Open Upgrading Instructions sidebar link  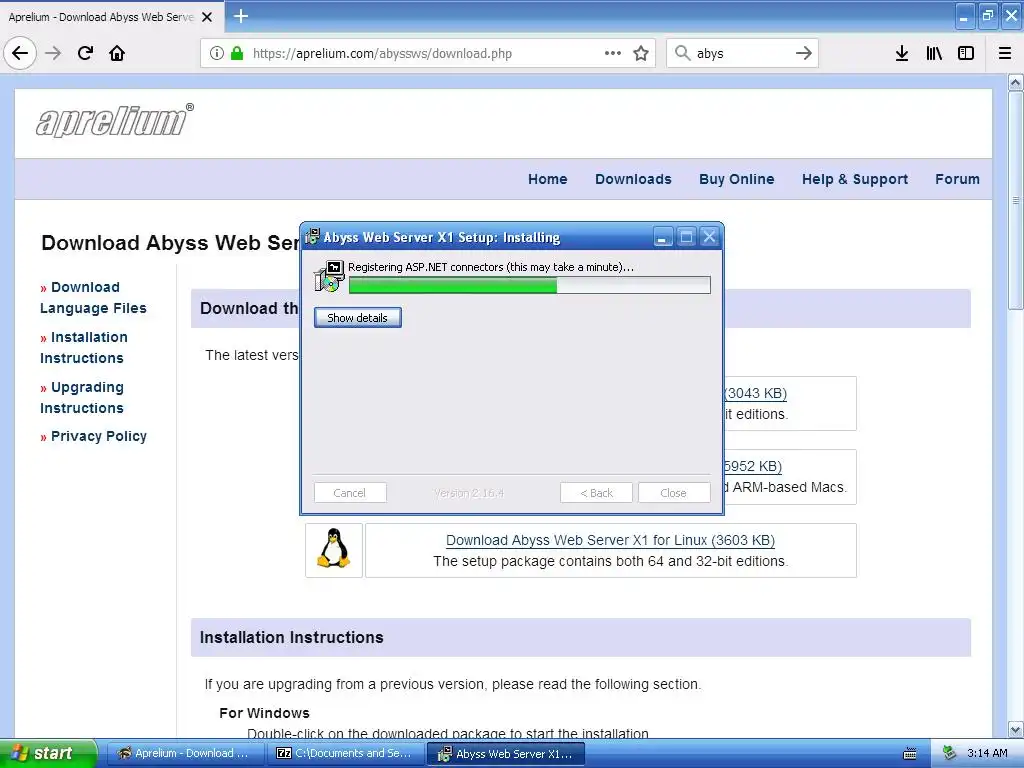pyautogui.click(x=82, y=397)
